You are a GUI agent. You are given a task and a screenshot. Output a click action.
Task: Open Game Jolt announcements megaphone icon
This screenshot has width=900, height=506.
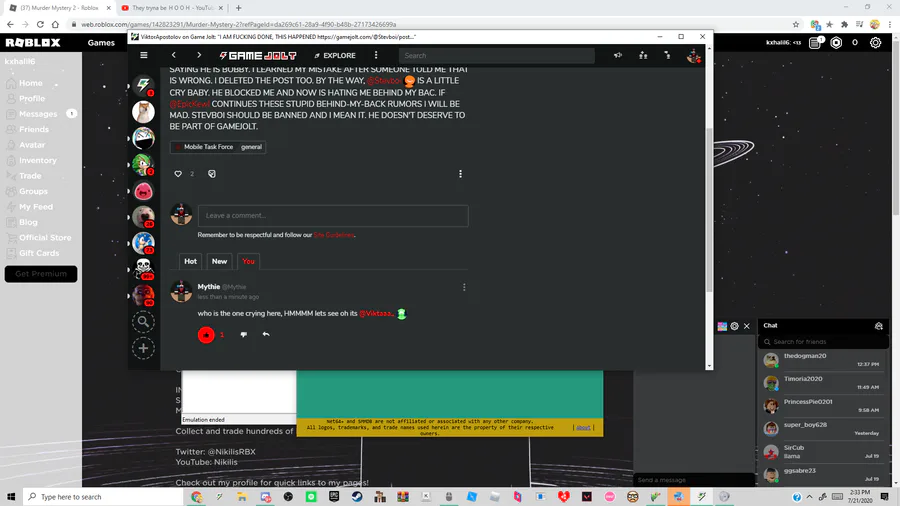618,56
